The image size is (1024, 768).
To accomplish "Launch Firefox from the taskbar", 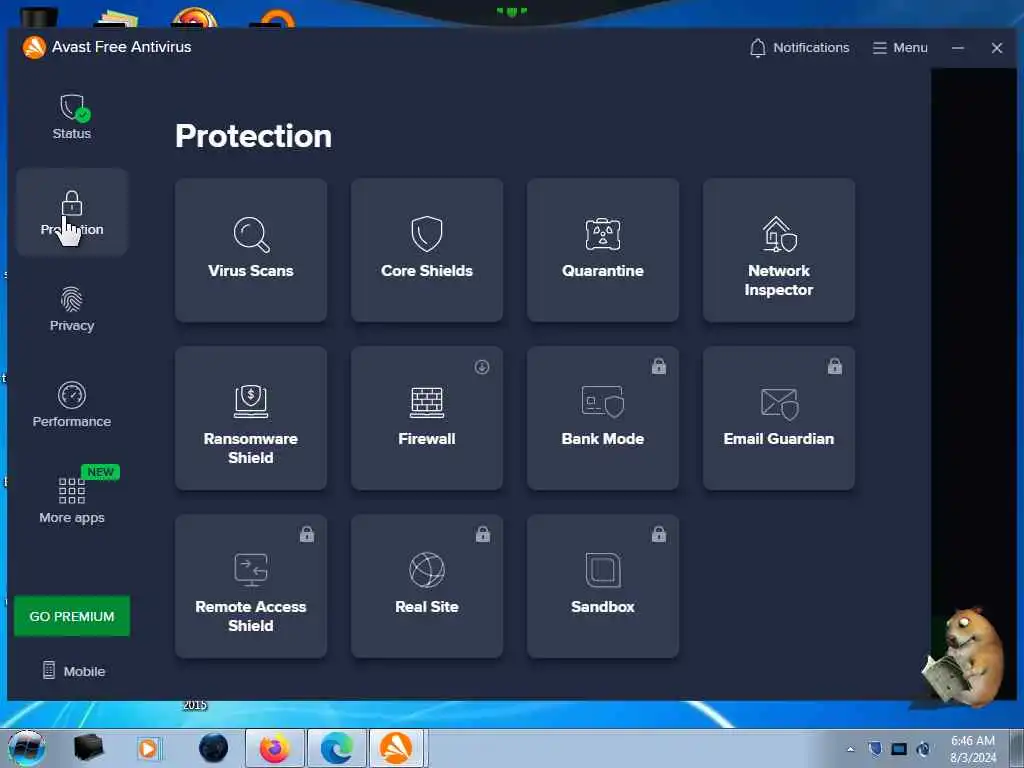I will (274, 748).
